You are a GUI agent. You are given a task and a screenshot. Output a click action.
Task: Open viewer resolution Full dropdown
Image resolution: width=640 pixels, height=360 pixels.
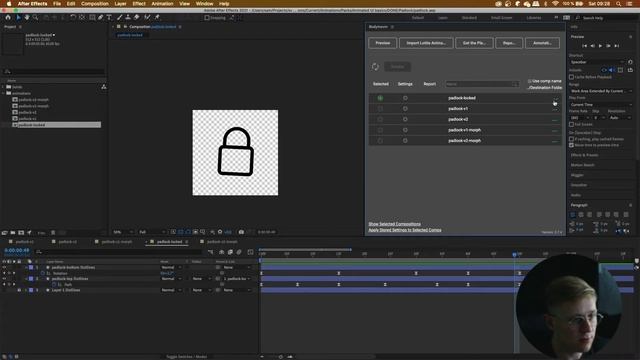click(x=152, y=232)
